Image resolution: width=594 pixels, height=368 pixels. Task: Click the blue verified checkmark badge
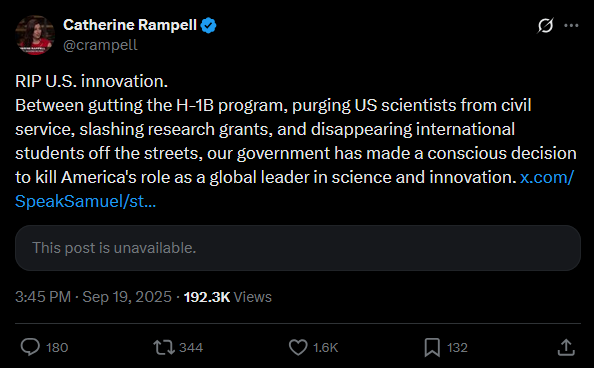coord(208,25)
